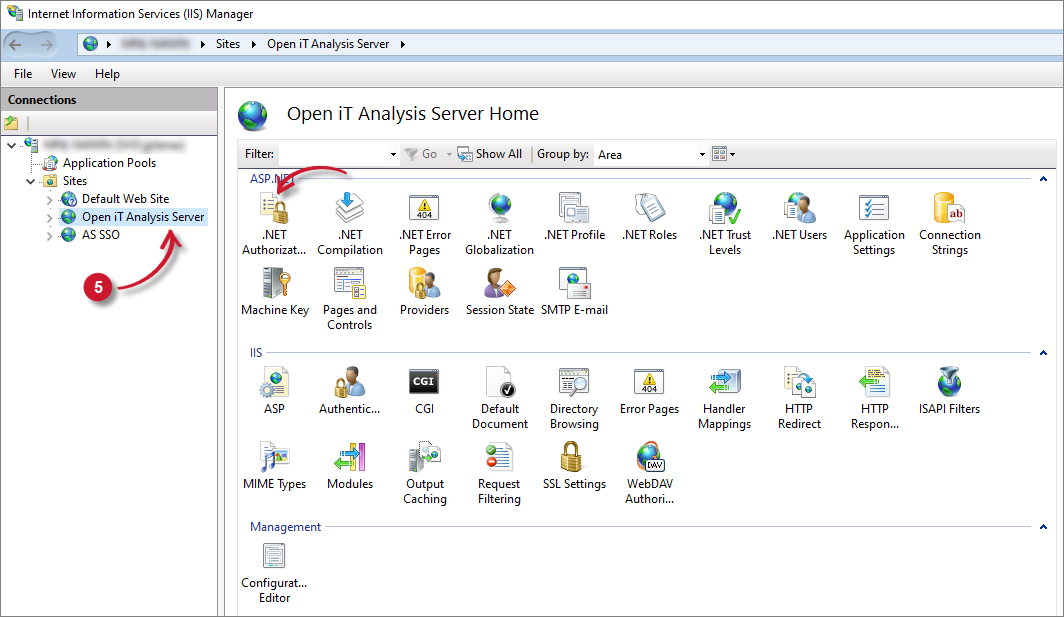
Task: Open the Connection Strings feature
Action: coord(949,210)
